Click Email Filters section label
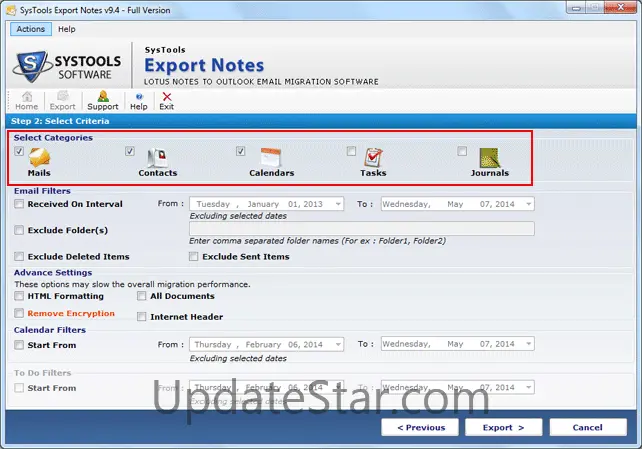 coord(42,191)
